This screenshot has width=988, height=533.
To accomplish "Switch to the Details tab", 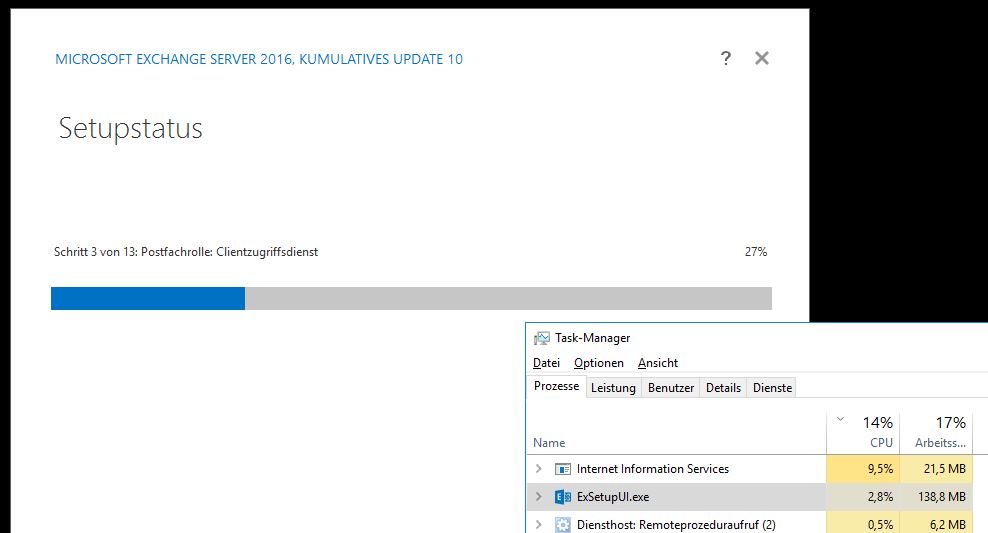I will [x=723, y=388].
